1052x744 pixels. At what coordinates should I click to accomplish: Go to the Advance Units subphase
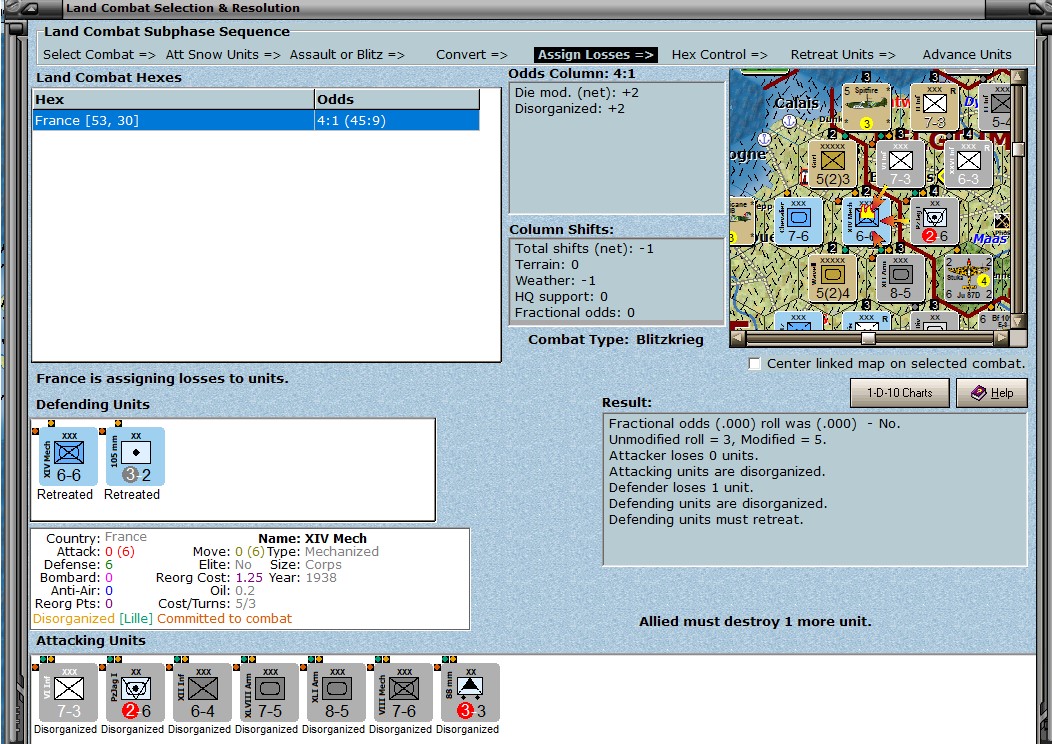[x=967, y=54]
